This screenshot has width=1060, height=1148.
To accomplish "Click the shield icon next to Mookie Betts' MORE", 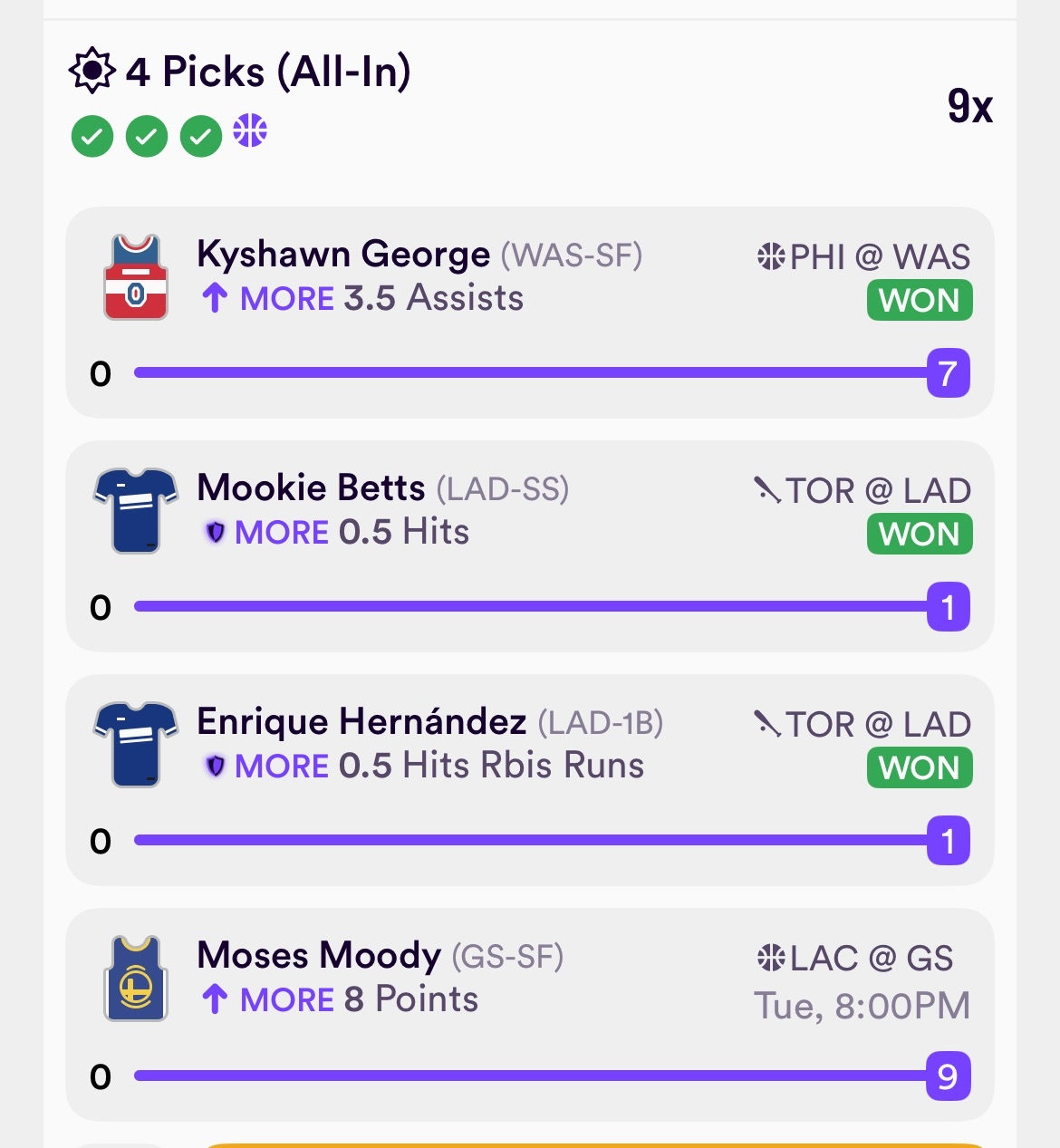I will click(x=215, y=532).
